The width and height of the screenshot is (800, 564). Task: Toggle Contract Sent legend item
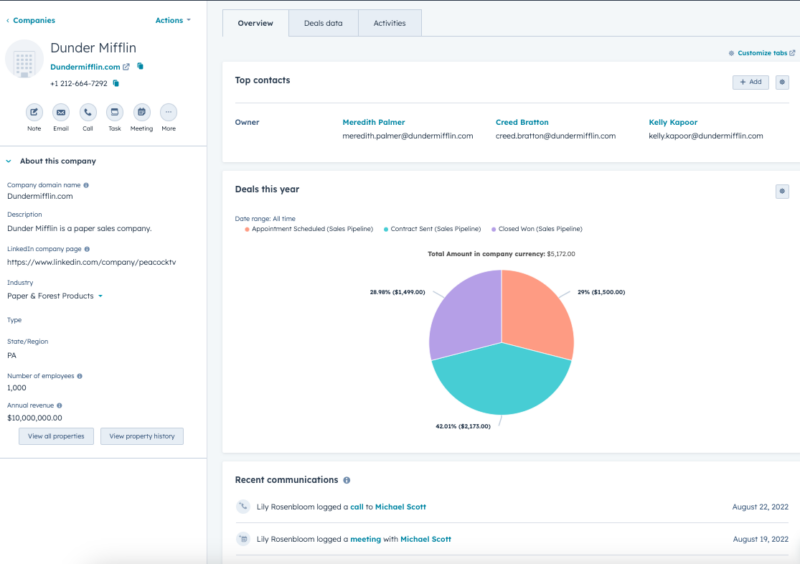(432, 229)
